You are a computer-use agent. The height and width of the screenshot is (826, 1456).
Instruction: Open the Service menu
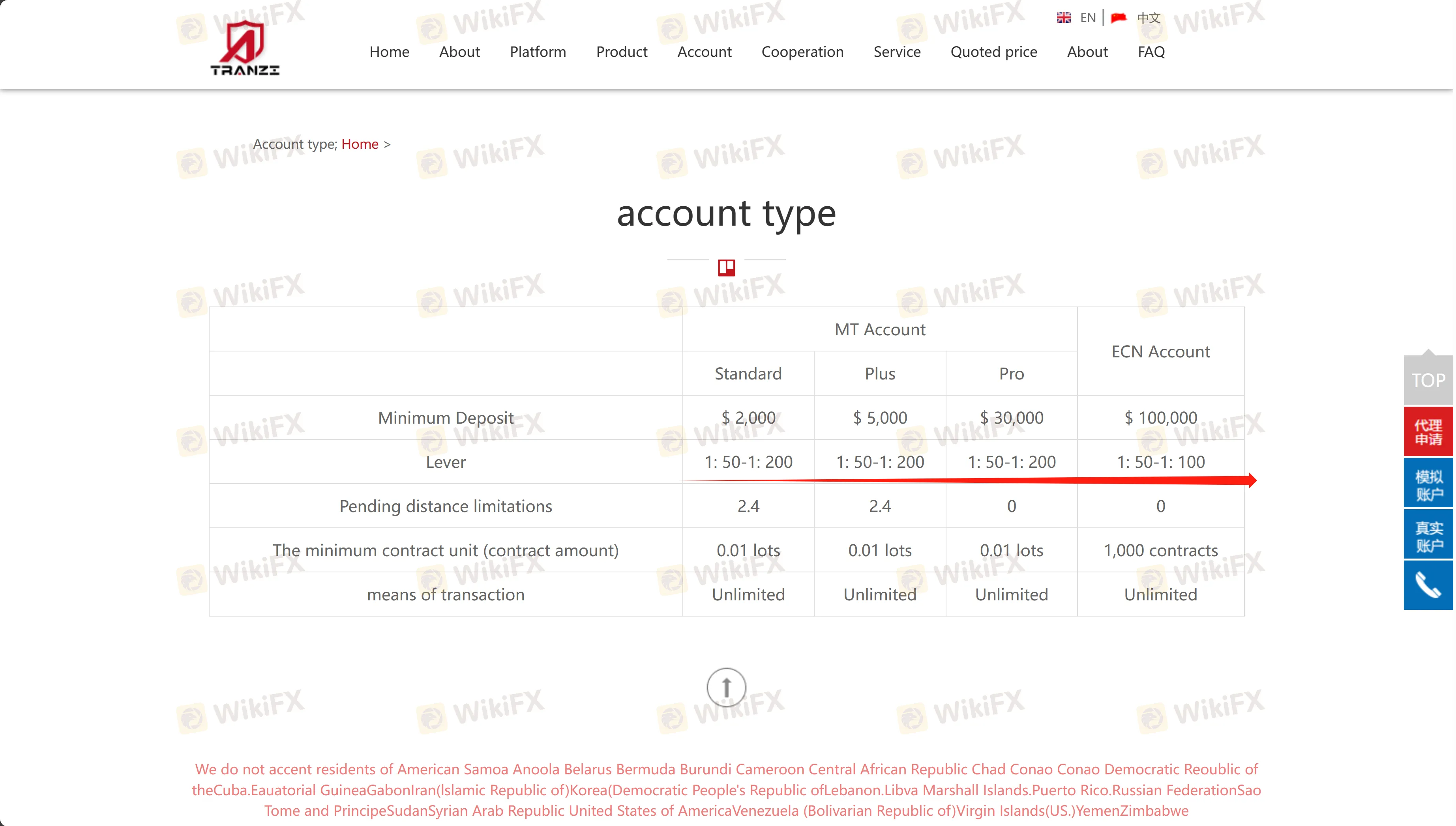point(897,52)
